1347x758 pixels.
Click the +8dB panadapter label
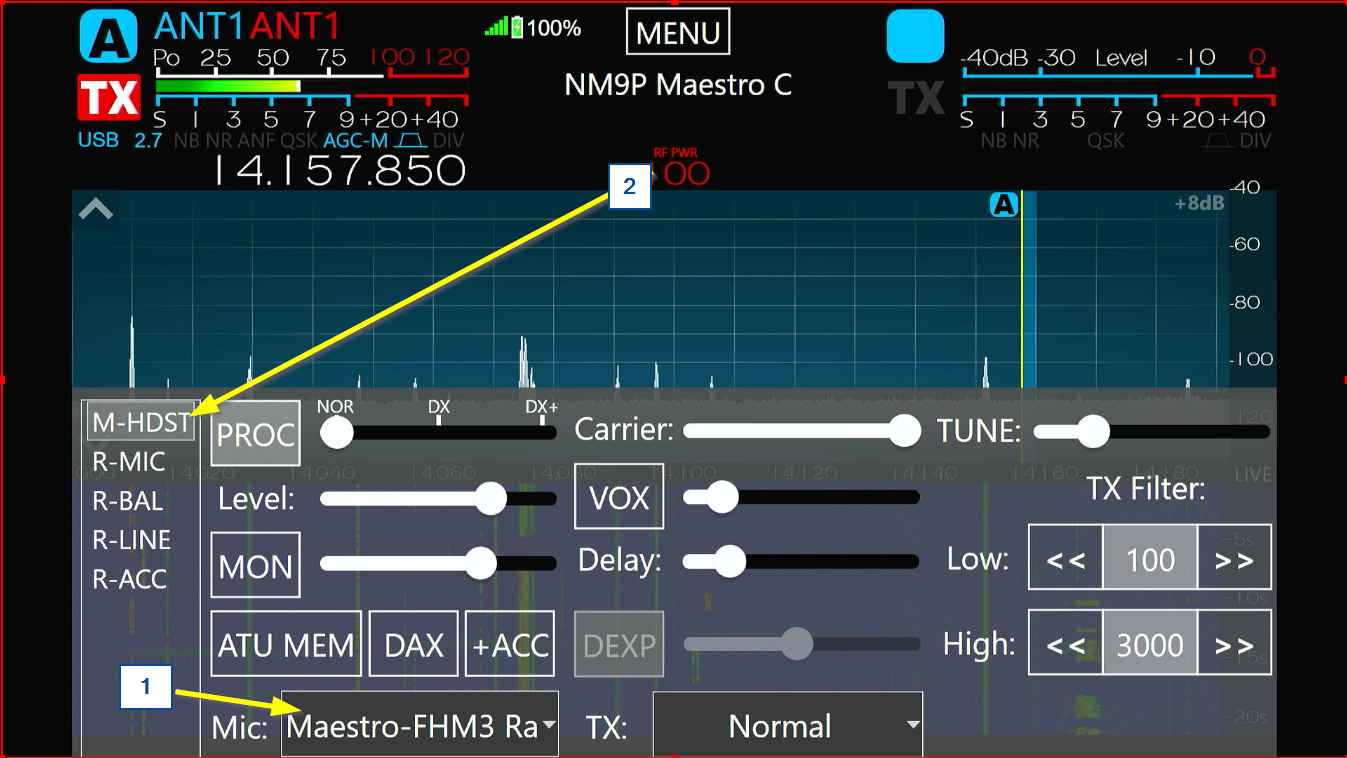click(x=1199, y=204)
